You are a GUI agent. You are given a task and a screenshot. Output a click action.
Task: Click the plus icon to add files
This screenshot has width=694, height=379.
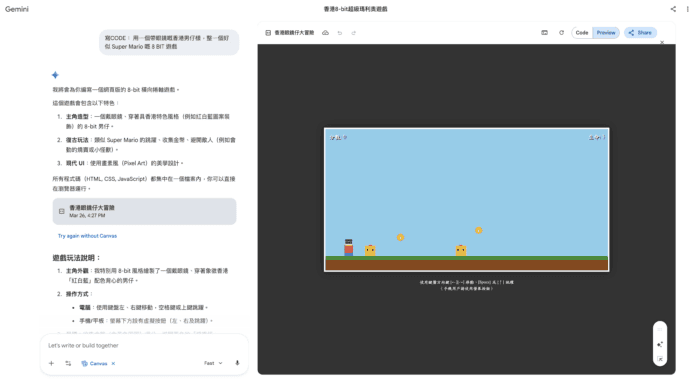click(x=51, y=363)
